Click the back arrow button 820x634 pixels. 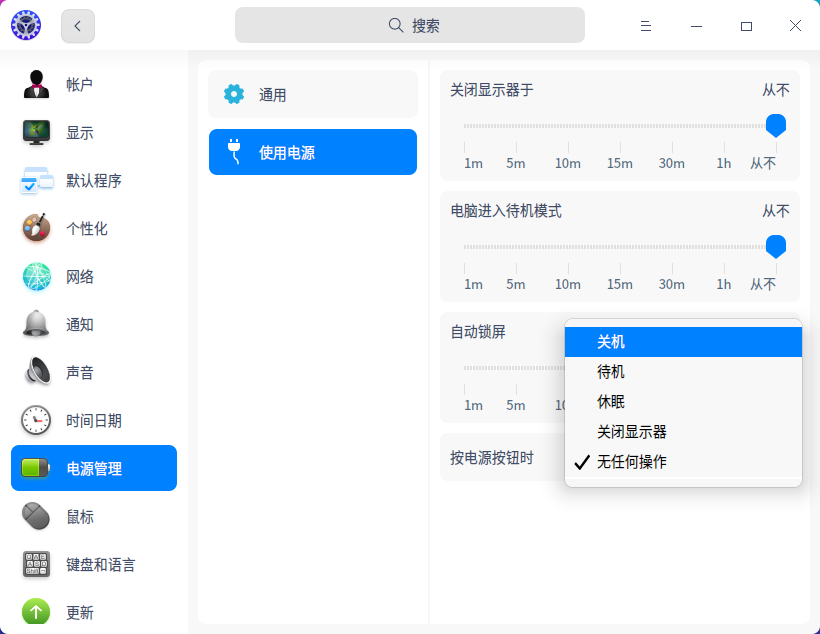[77, 26]
